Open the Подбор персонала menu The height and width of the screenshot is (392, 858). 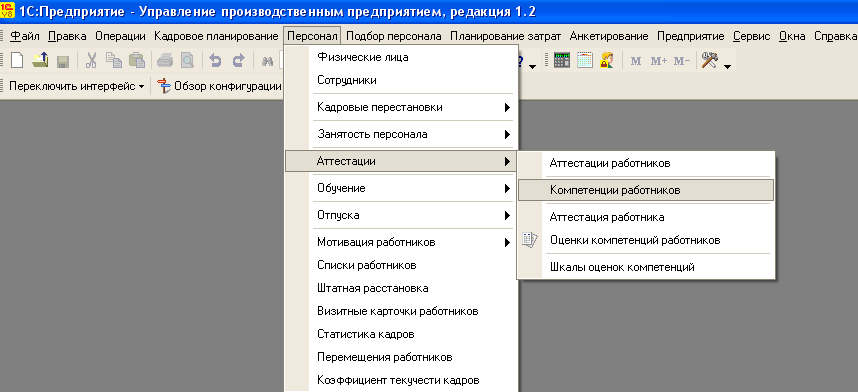tap(394, 37)
